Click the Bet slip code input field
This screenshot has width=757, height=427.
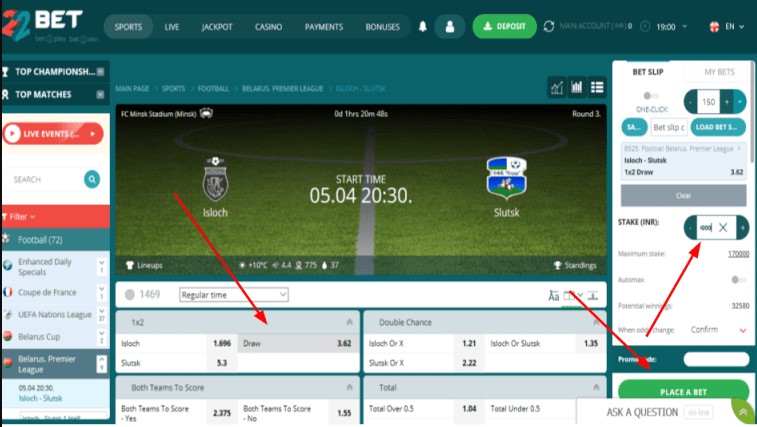669,127
